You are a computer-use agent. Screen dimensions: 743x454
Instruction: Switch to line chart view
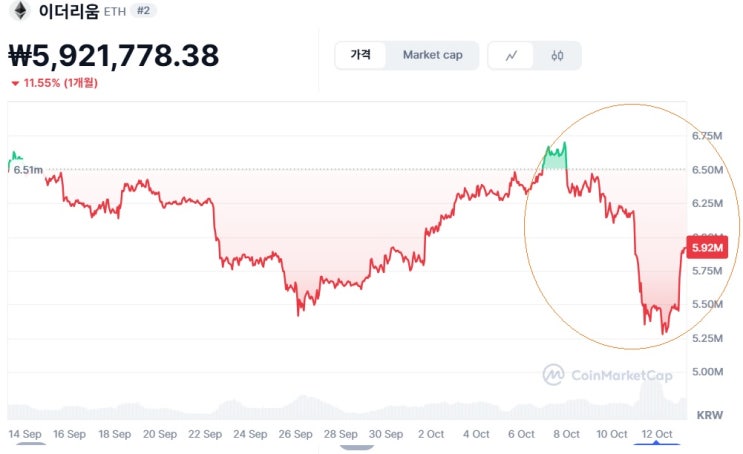(512, 55)
